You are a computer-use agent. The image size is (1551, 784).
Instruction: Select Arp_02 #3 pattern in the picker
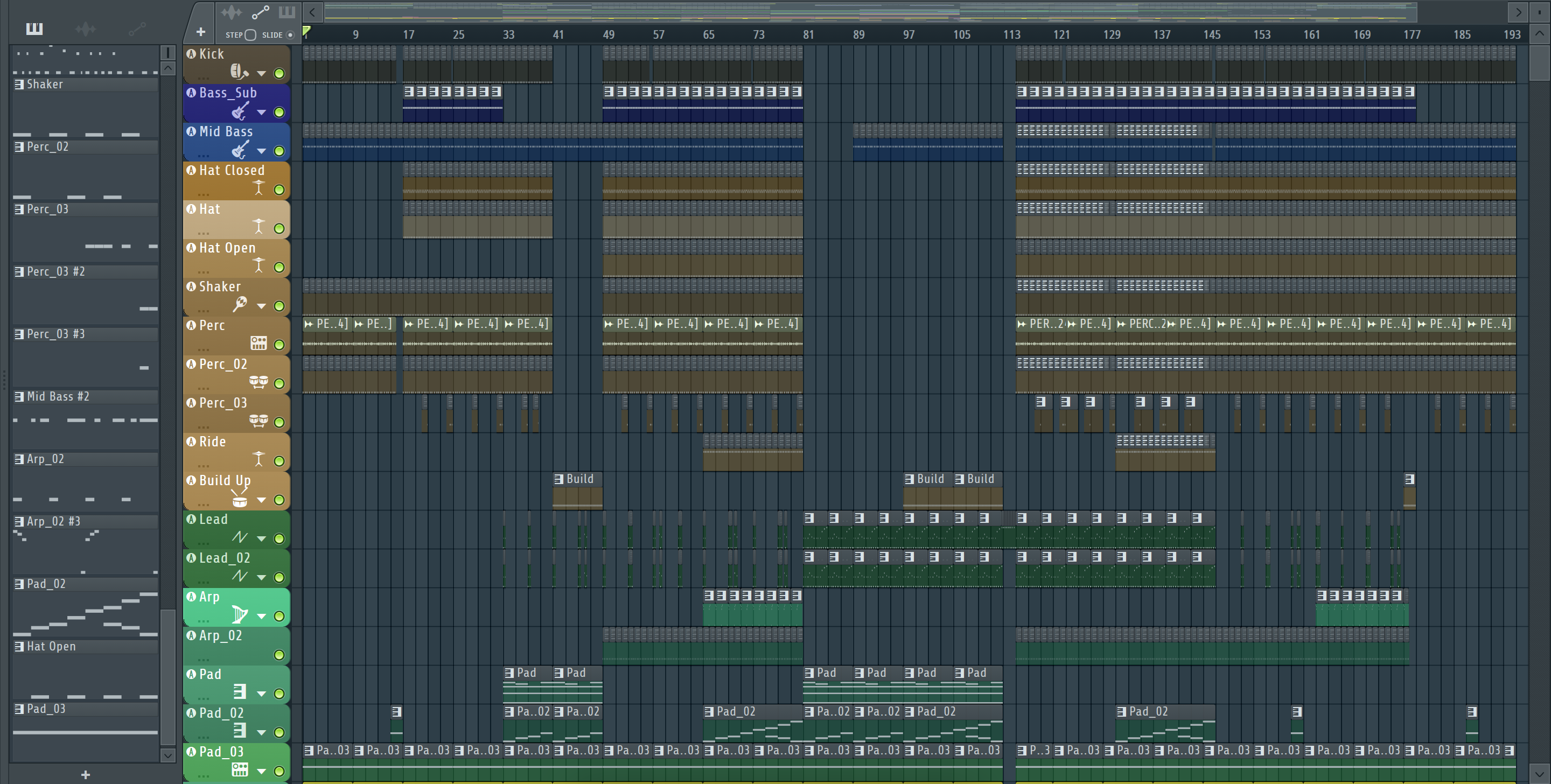coord(86,521)
